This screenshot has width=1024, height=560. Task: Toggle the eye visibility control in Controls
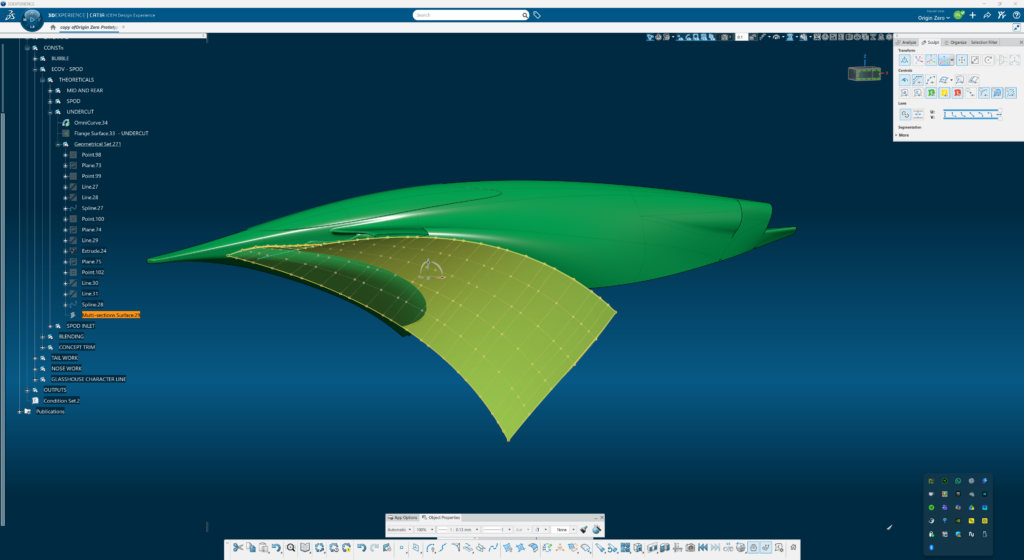coord(904,80)
